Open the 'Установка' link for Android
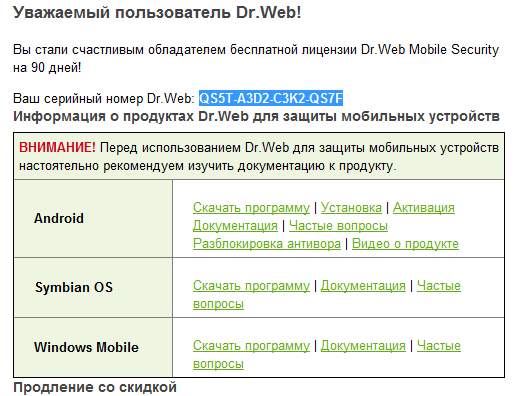This screenshot has width=526, height=396. (x=351, y=208)
